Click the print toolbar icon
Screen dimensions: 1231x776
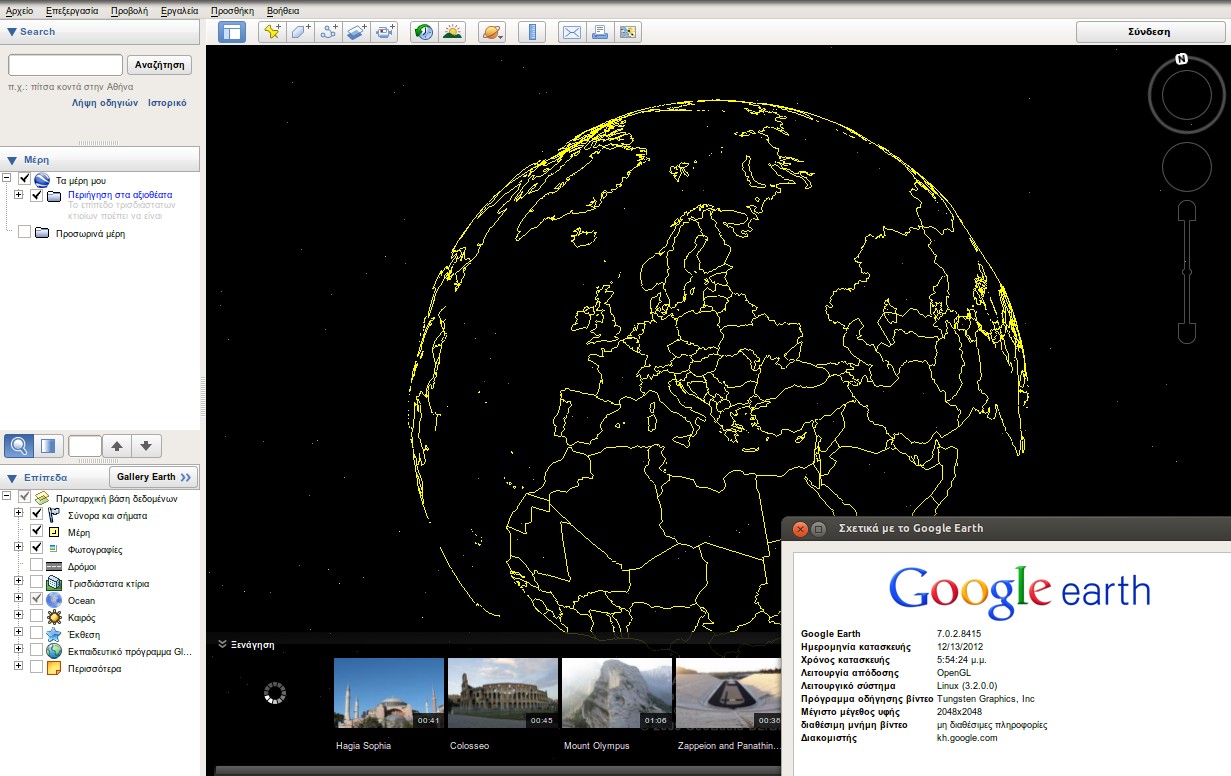click(600, 32)
